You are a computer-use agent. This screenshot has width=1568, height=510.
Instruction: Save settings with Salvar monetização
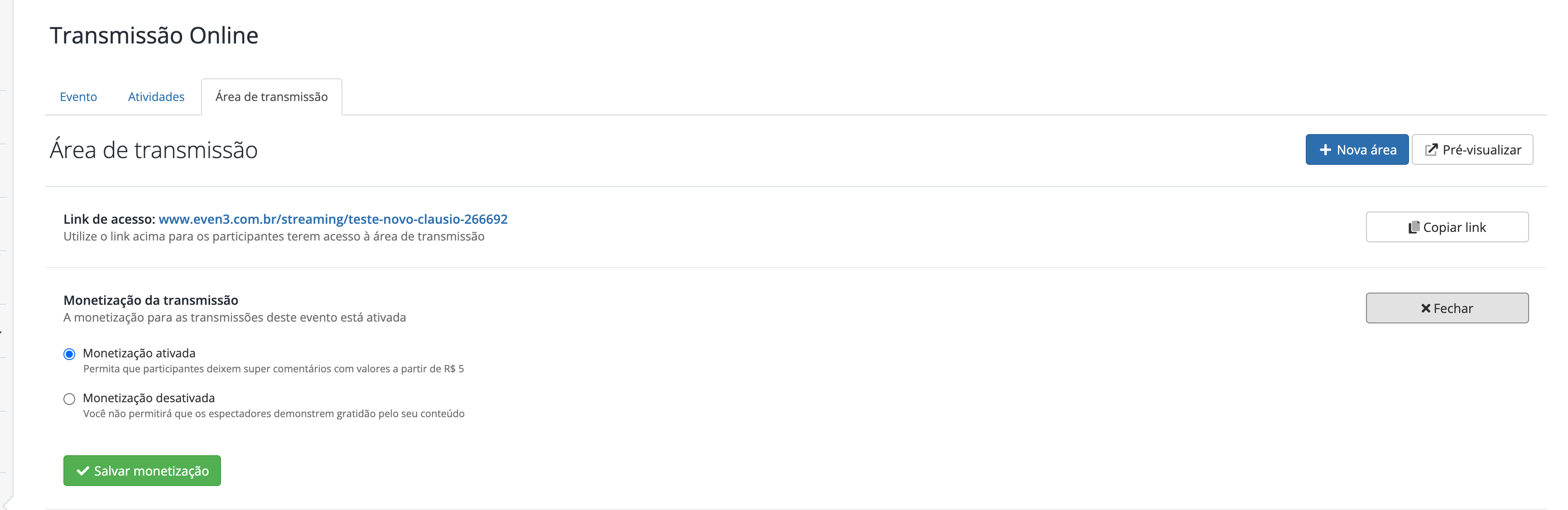[x=142, y=471]
